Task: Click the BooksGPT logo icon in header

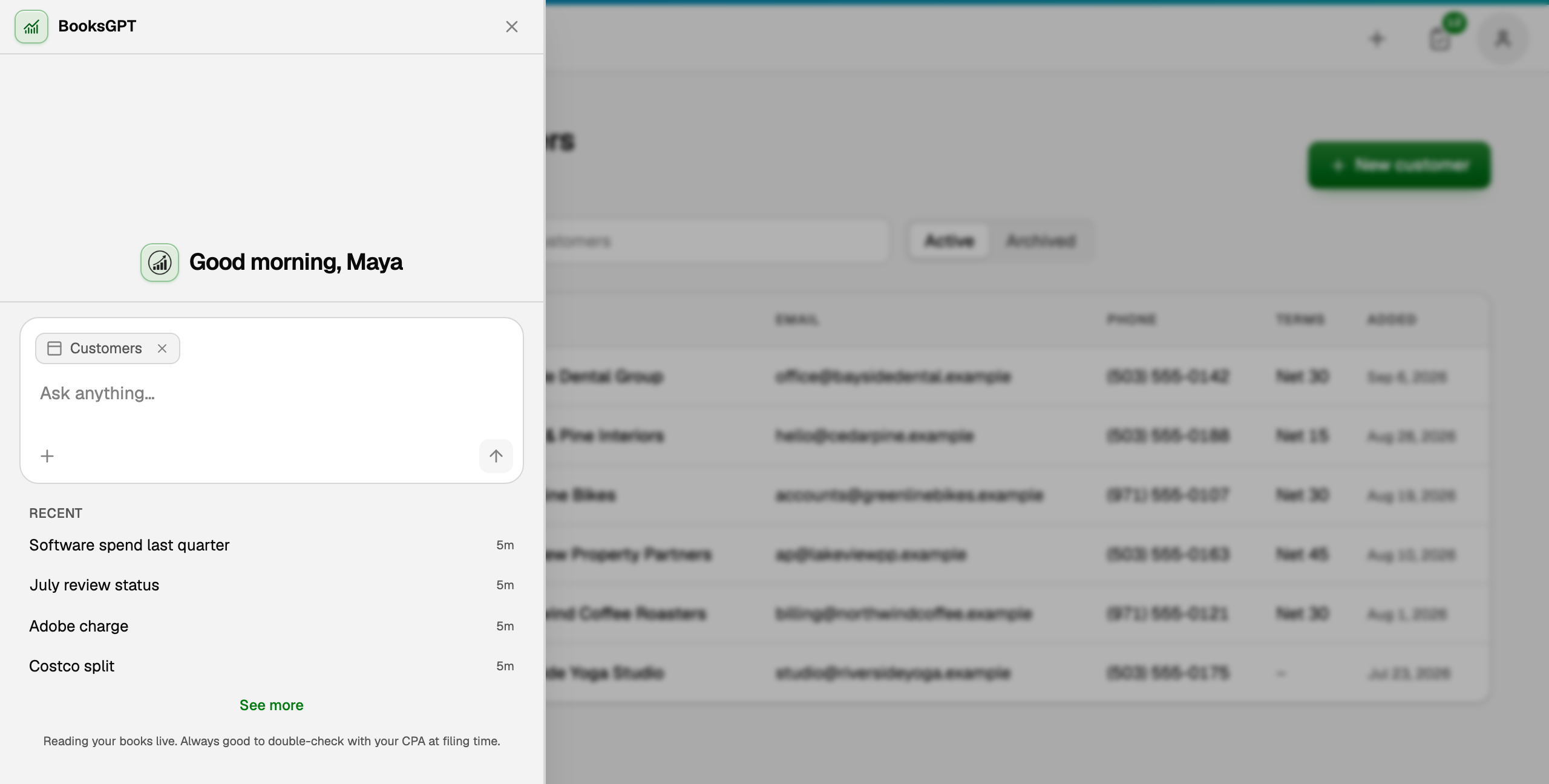Action: tap(31, 27)
